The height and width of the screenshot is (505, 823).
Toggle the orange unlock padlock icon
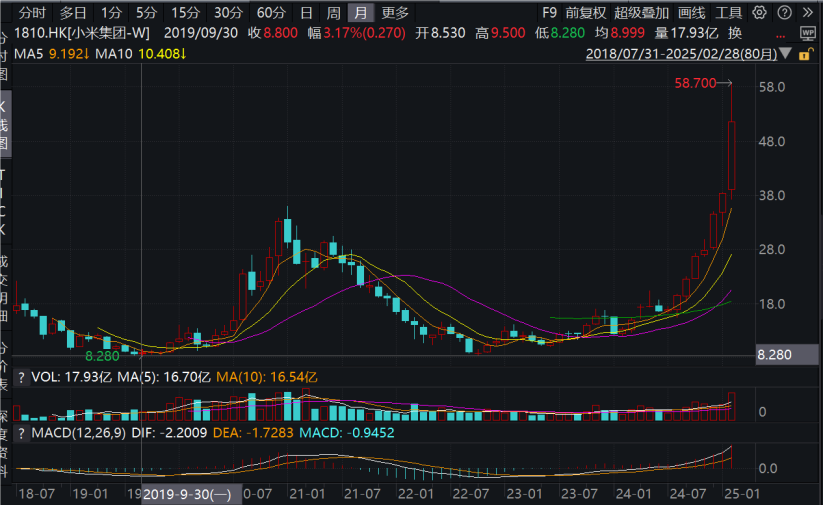point(805,54)
